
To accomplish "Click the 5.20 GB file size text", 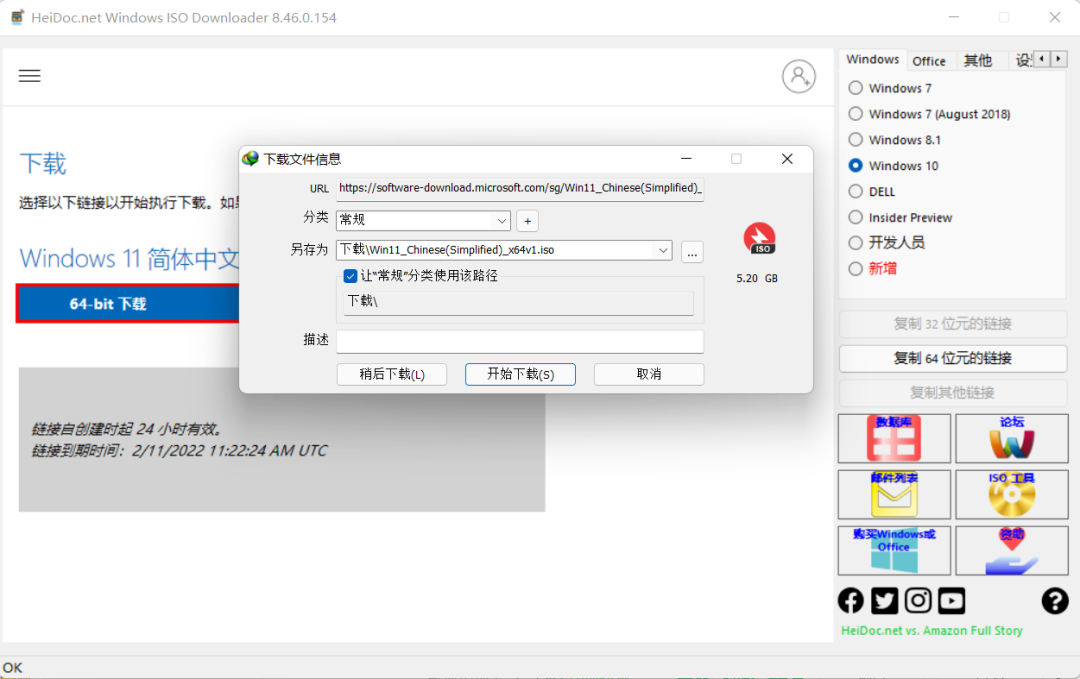I will click(756, 278).
